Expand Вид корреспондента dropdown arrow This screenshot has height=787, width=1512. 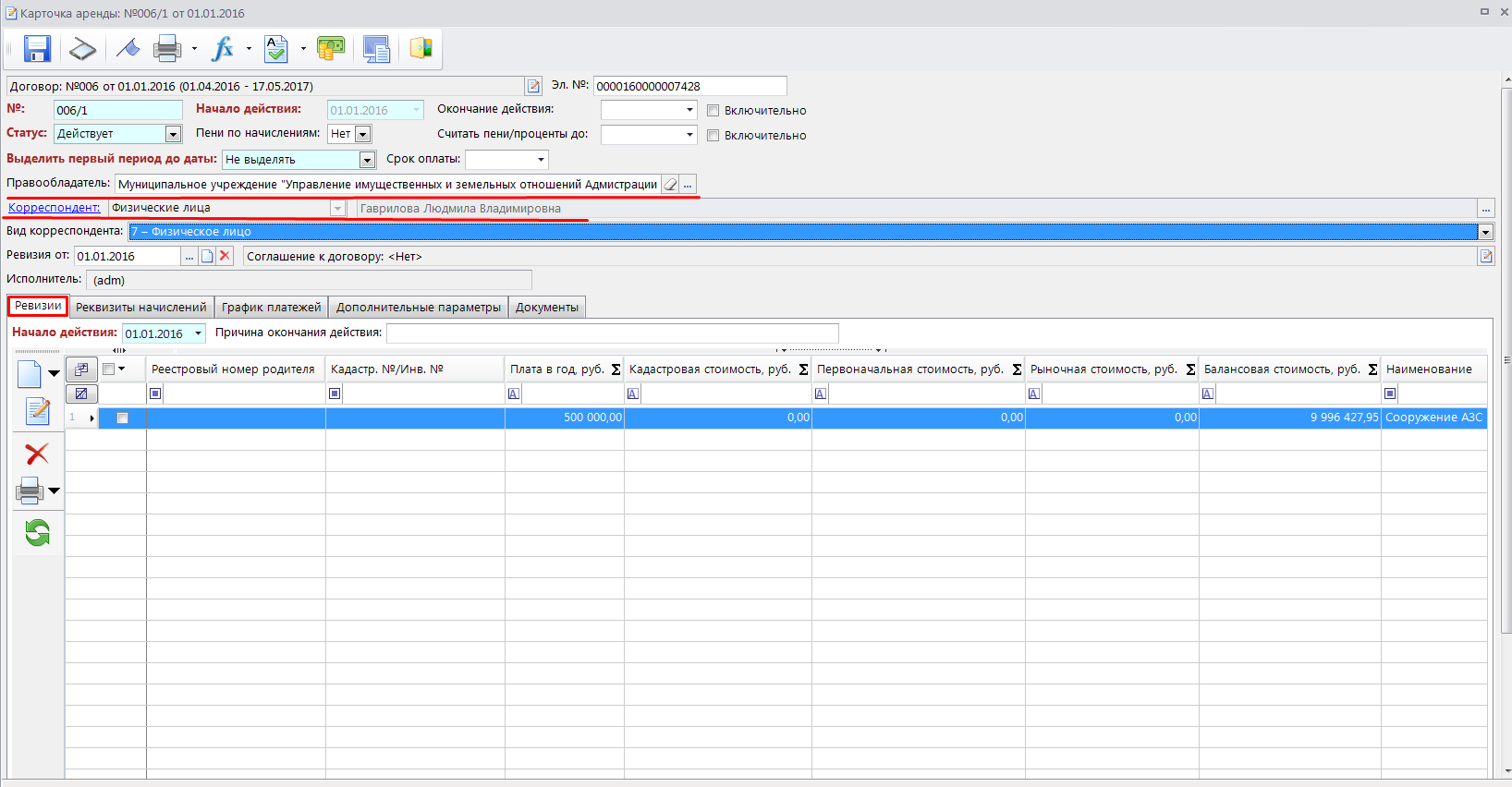[x=1486, y=232]
